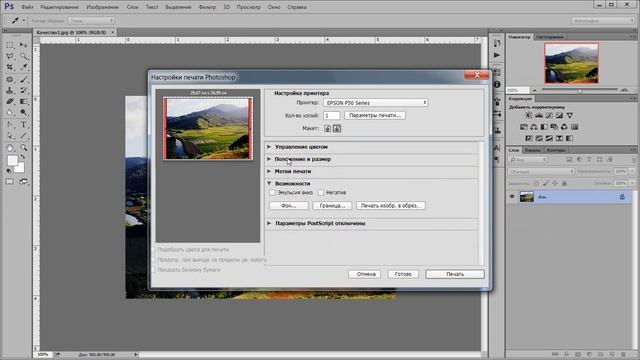This screenshot has width=640, height=360.
Task: Click the Фон... button
Action: point(289,205)
